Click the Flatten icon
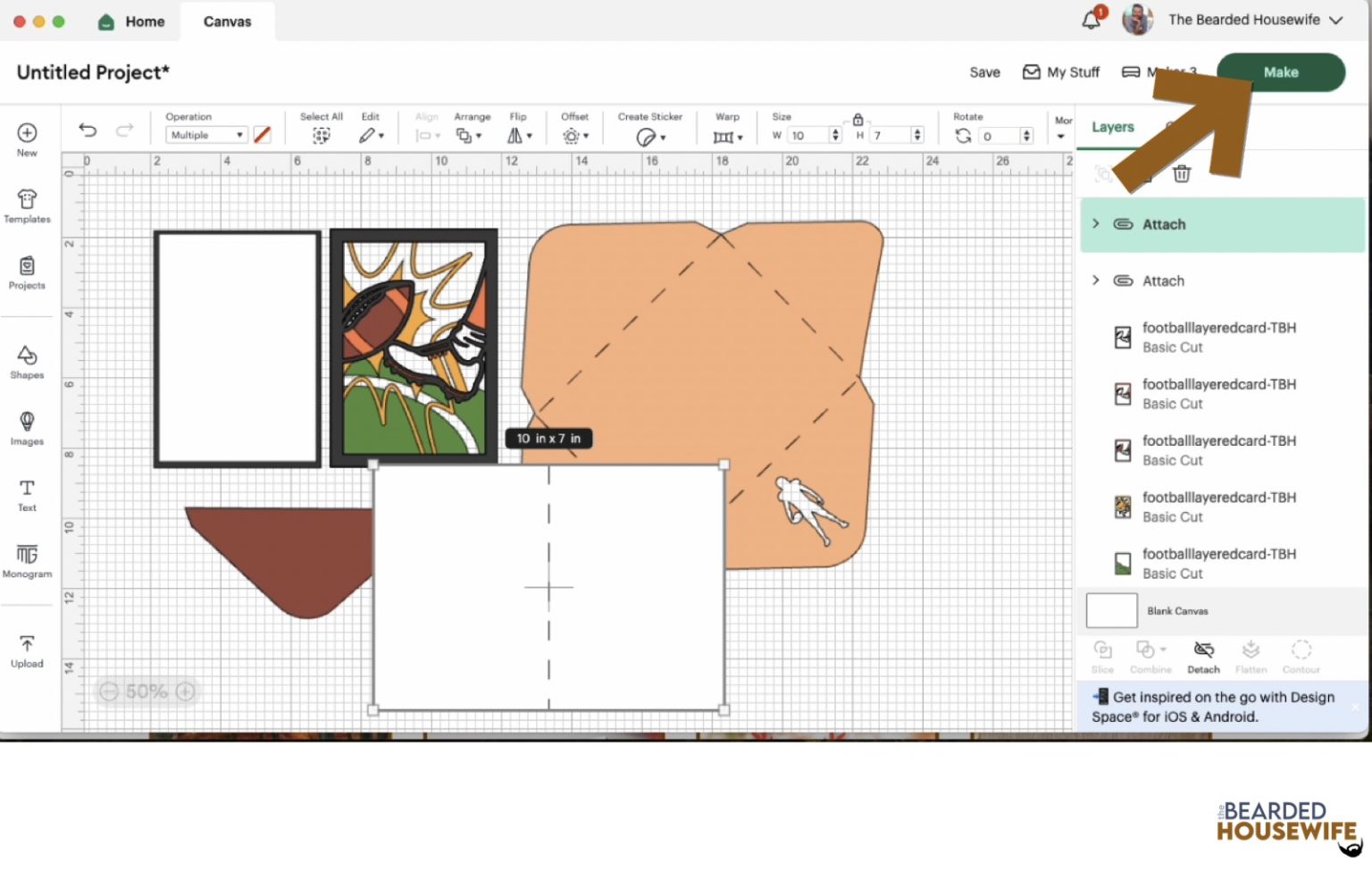 (x=1251, y=655)
